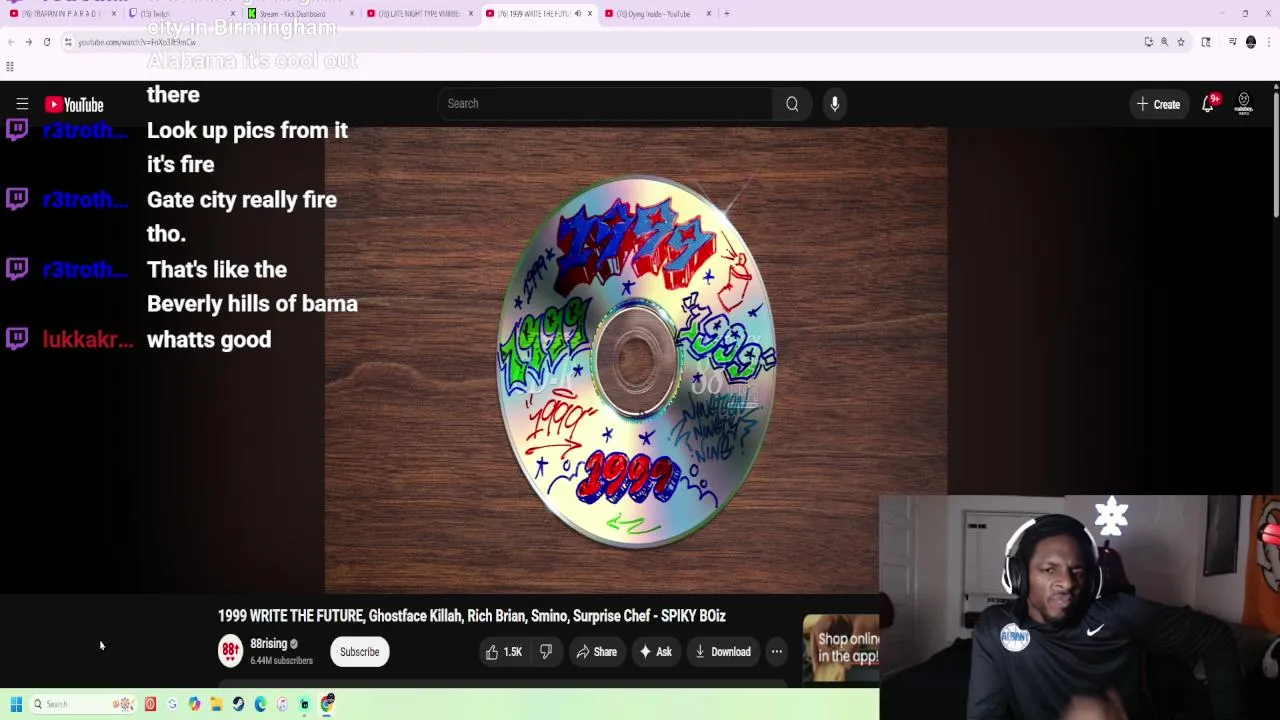
Task: Share the video
Action: (596, 652)
